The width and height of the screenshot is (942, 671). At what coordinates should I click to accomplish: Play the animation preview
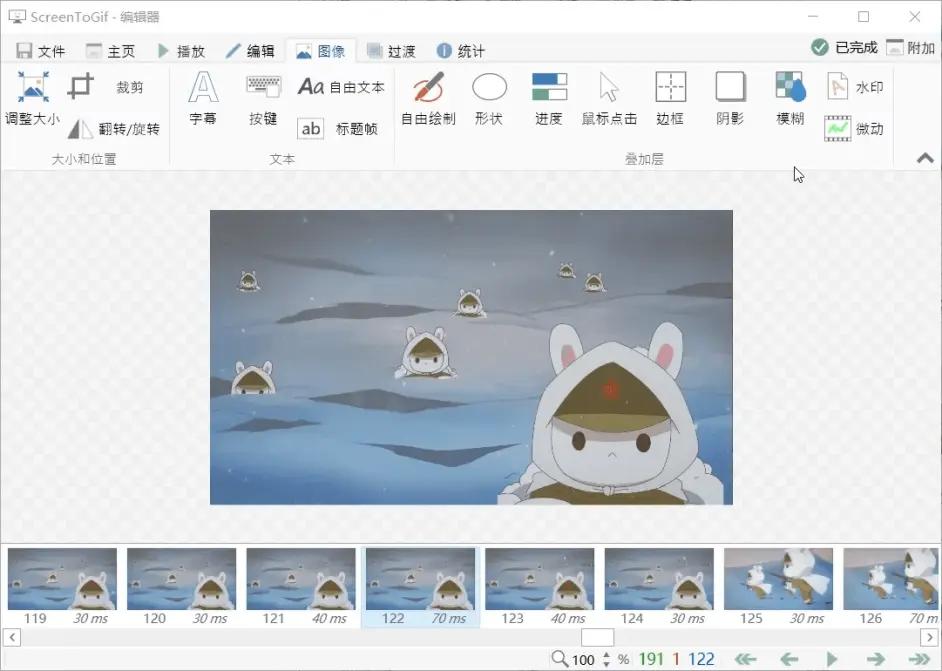pyautogui.click(x=832, y=660)
